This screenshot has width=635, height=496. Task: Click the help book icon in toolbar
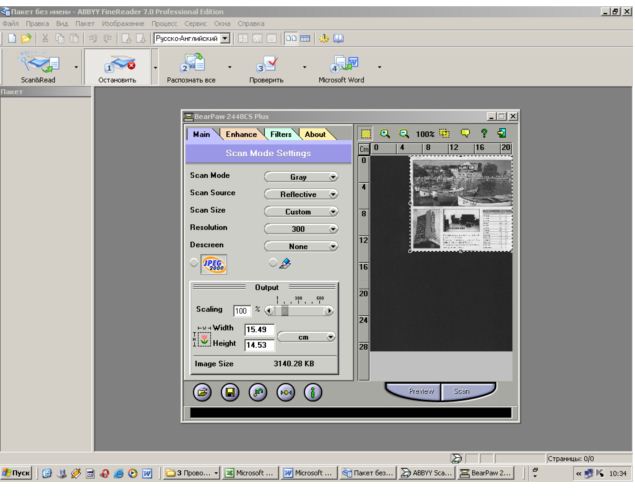tap(338, 38)
